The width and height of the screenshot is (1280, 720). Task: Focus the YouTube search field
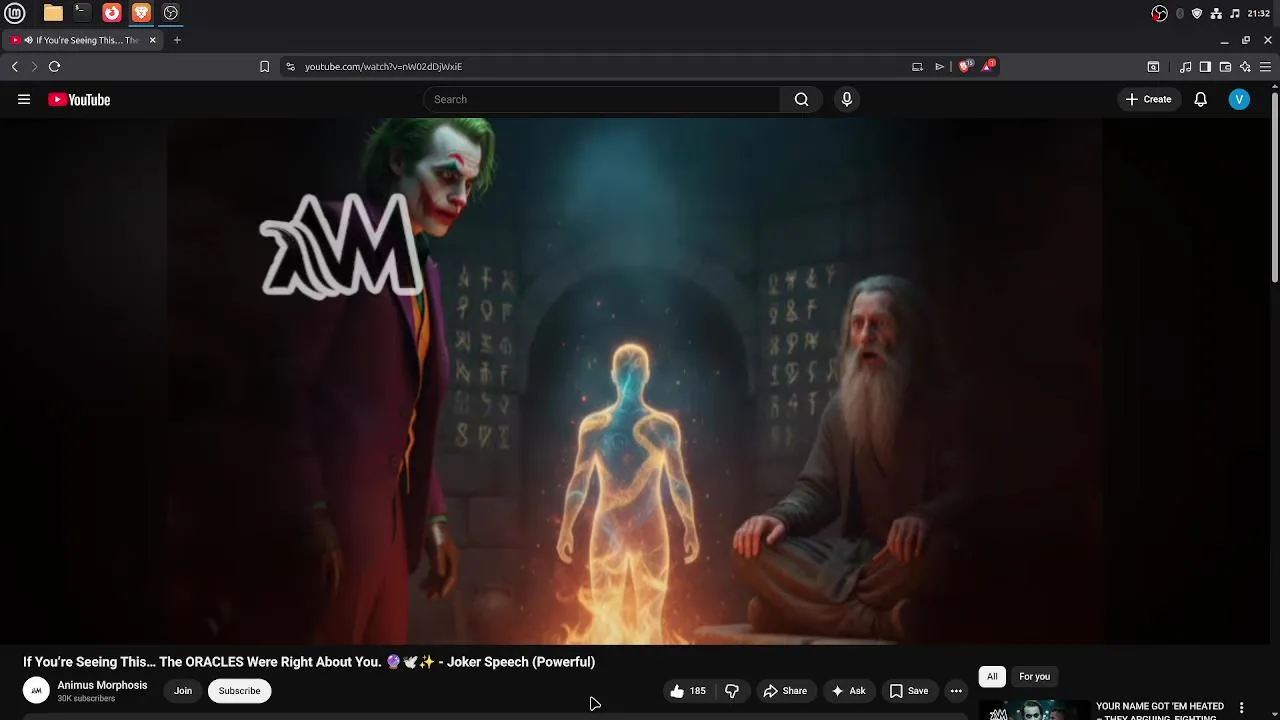coord(603,99)
